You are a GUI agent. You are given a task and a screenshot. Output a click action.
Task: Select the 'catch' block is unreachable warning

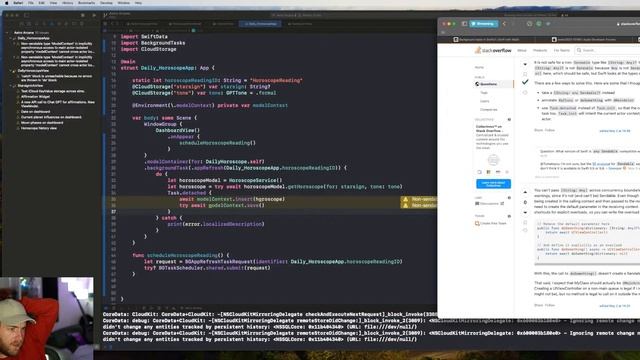56,78
